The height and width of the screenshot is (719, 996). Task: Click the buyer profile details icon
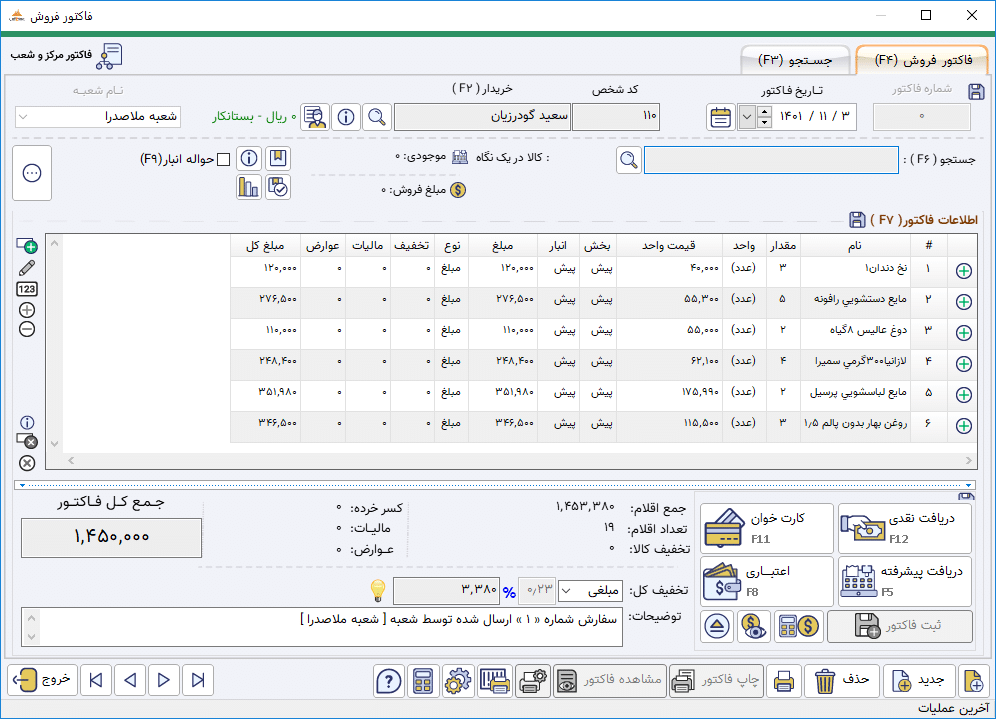point(315,117)
